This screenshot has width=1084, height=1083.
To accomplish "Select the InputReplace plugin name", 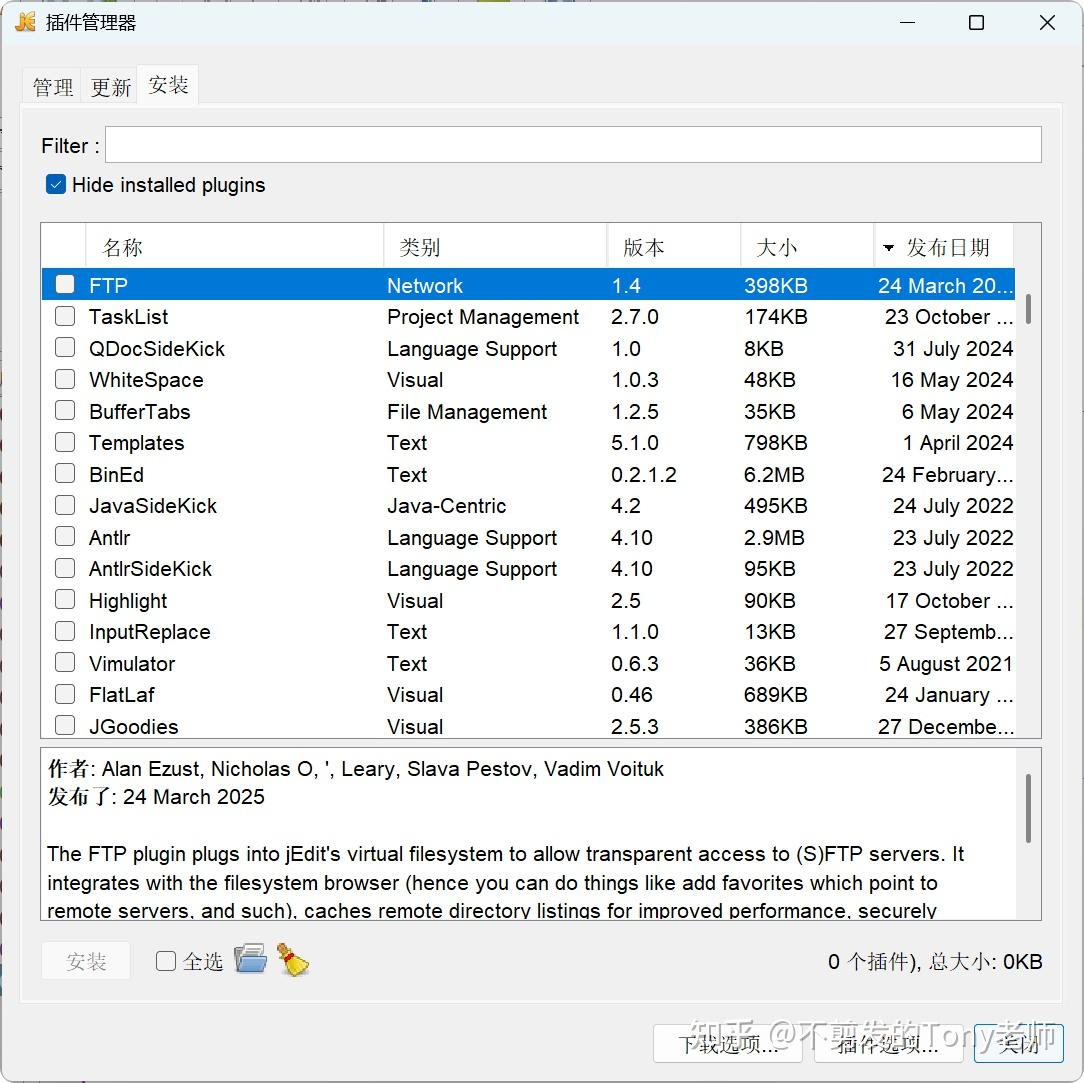I will [150, 631].
